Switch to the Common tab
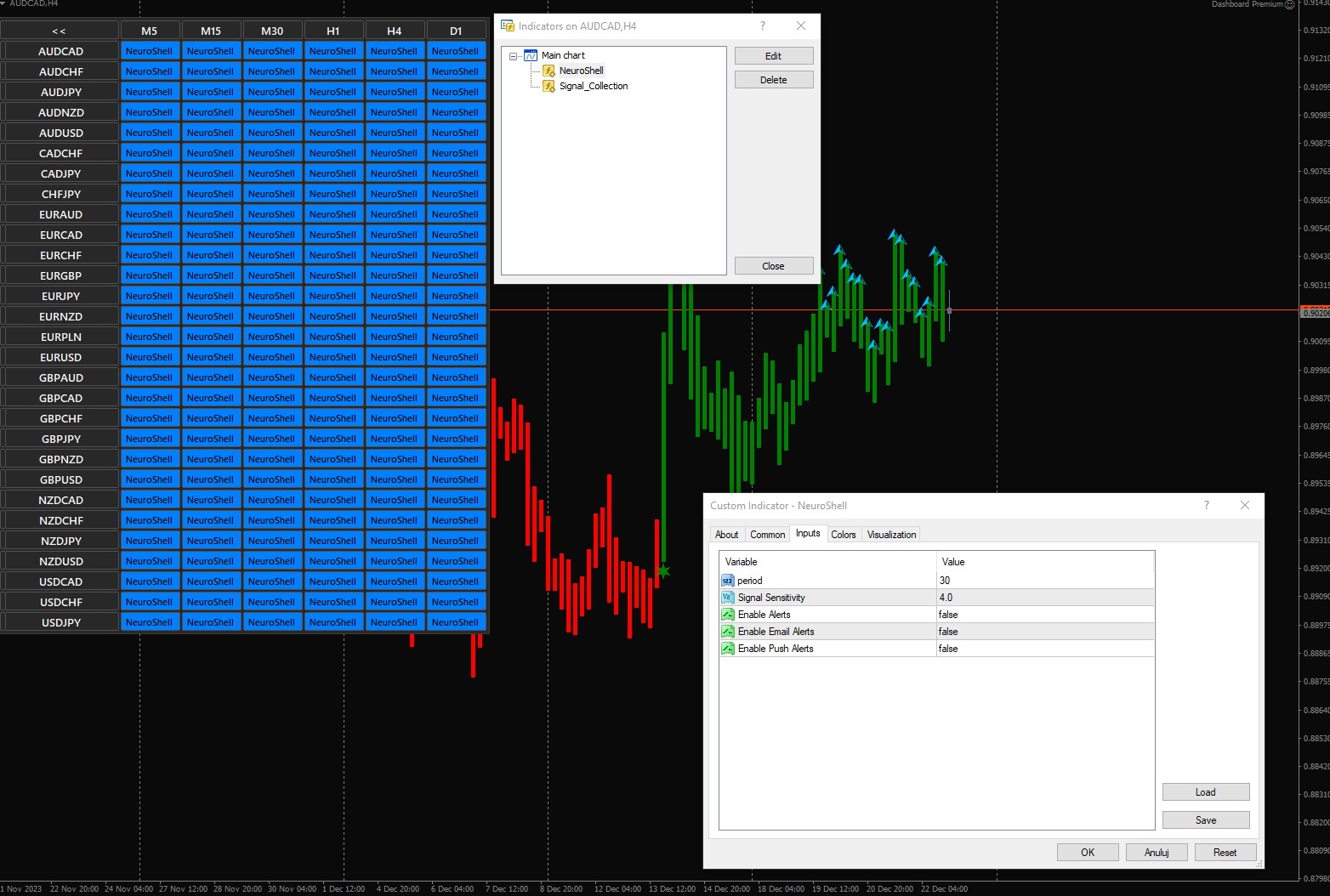 (768, 535)
